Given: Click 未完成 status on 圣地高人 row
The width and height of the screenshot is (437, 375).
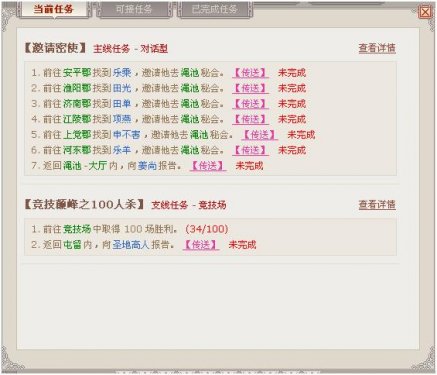Looking at the screenshot, I should tap(242, 245).
